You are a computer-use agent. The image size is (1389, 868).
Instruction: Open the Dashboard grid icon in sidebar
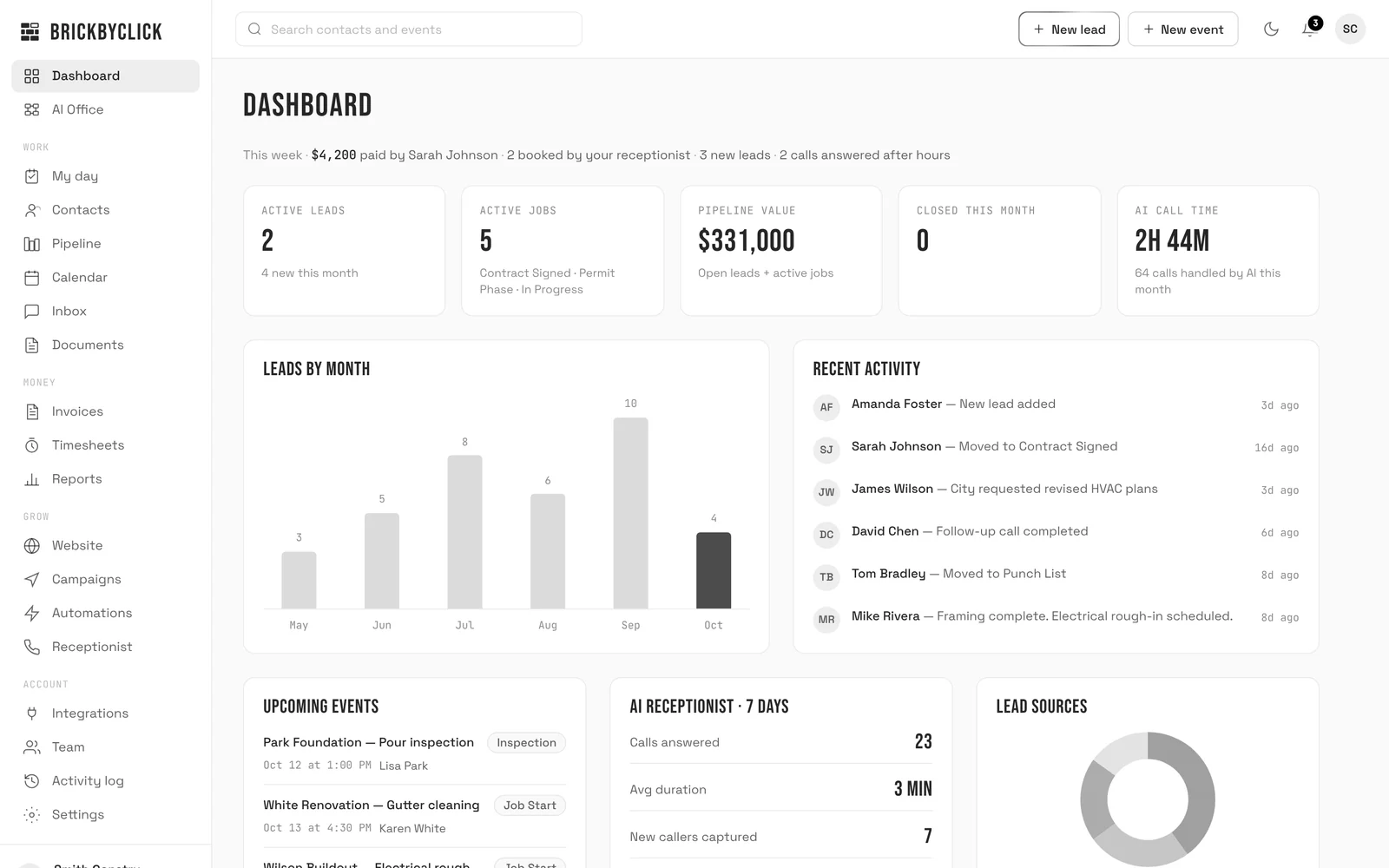click(32, 76)
